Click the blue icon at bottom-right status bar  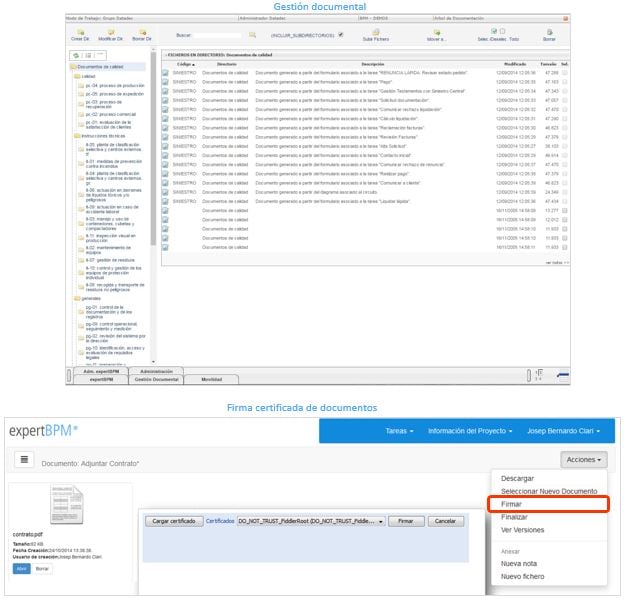[x=563, y=375]
